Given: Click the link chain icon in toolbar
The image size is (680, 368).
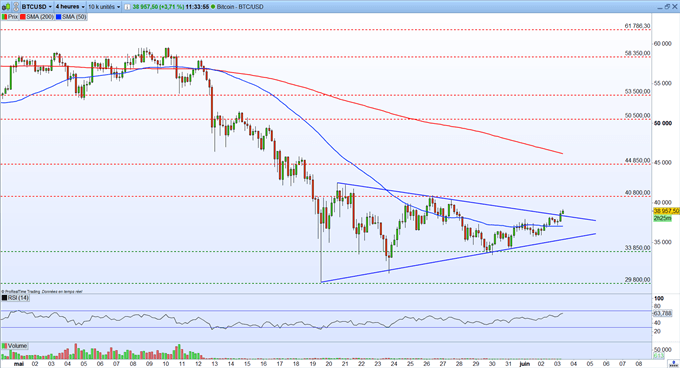Looking at the screenshot, I should pyautogui.click(x=15, y=7).
